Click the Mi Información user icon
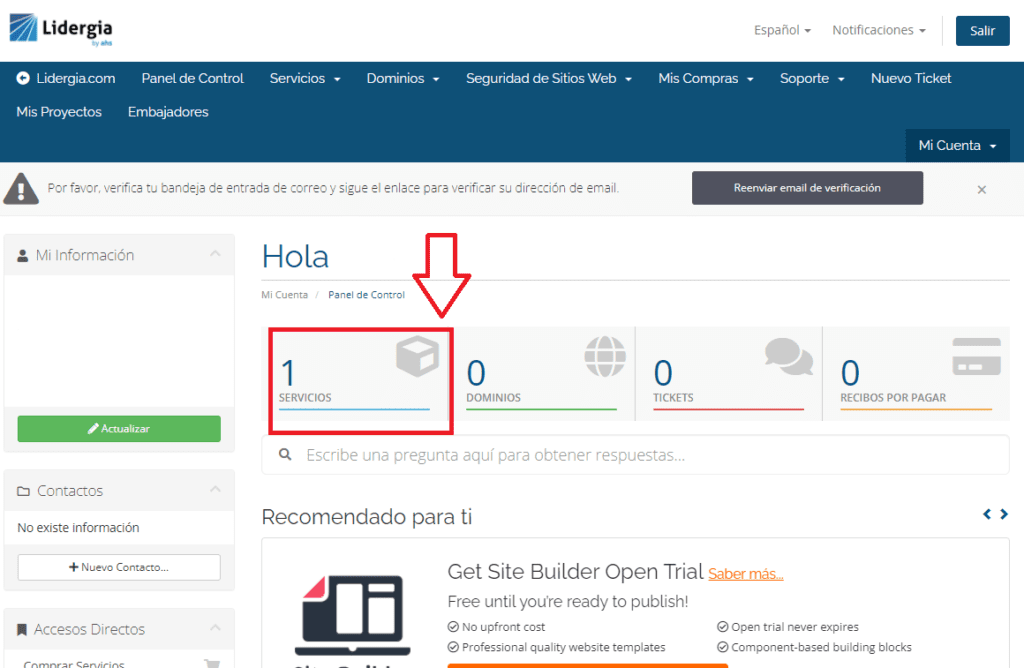The image size is (1024, 668). [23, 255]
